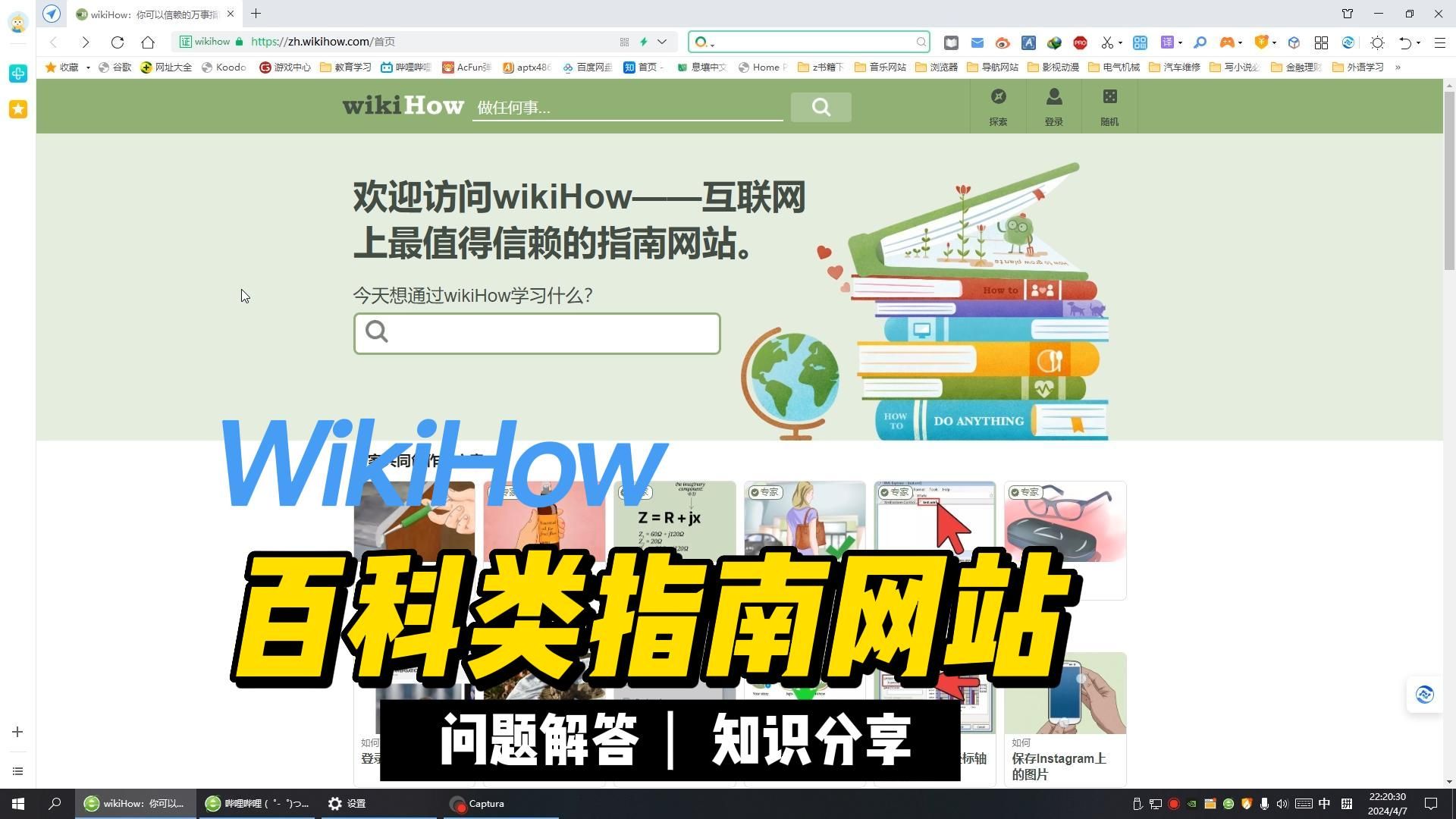Open the 谷歌 bookmark
The height and width of the screenshot is (819, 1456).
pos(115,67)
